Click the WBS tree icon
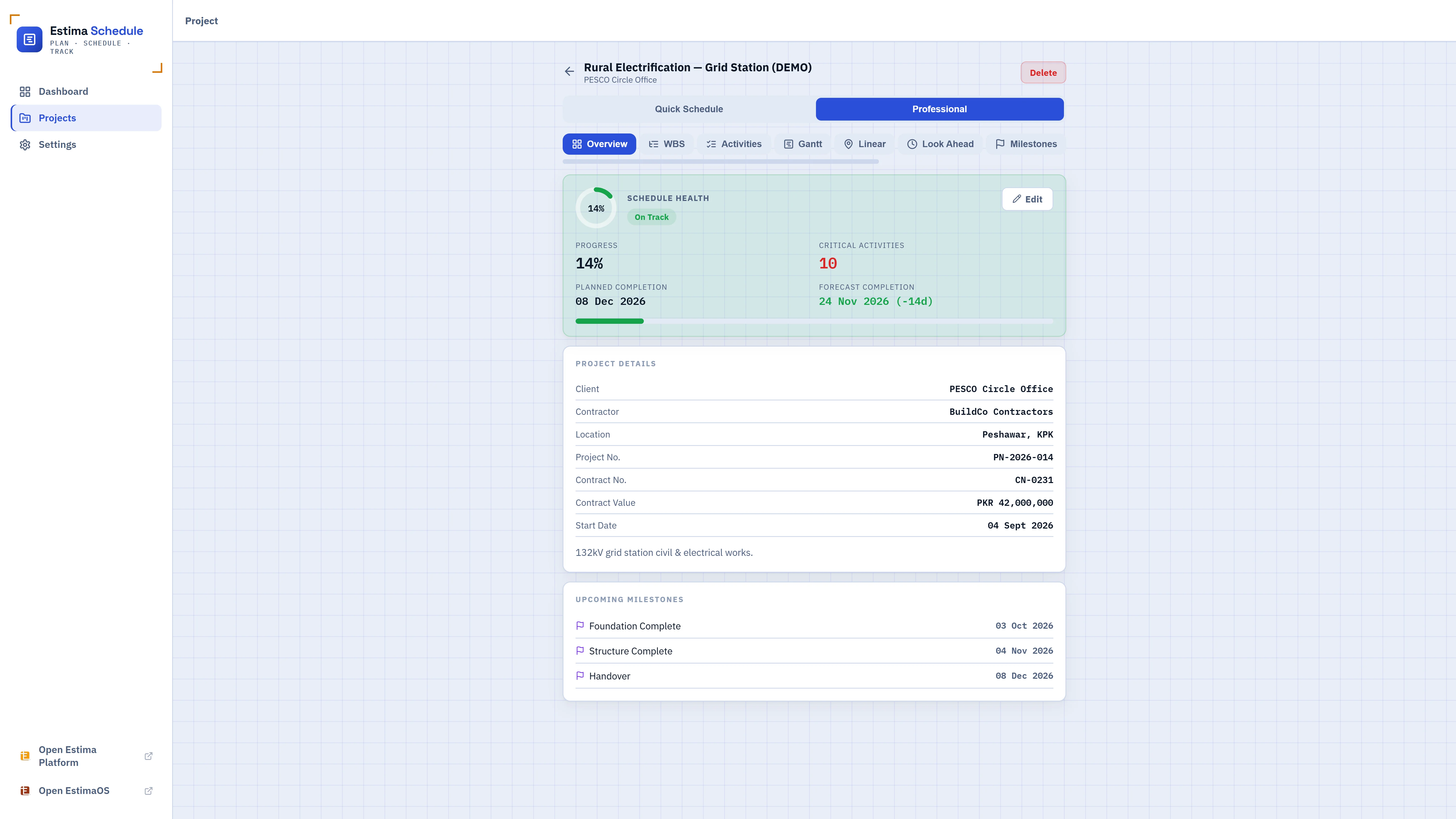The width and height of the screenshot is (1456, 819). click(653, 144)
